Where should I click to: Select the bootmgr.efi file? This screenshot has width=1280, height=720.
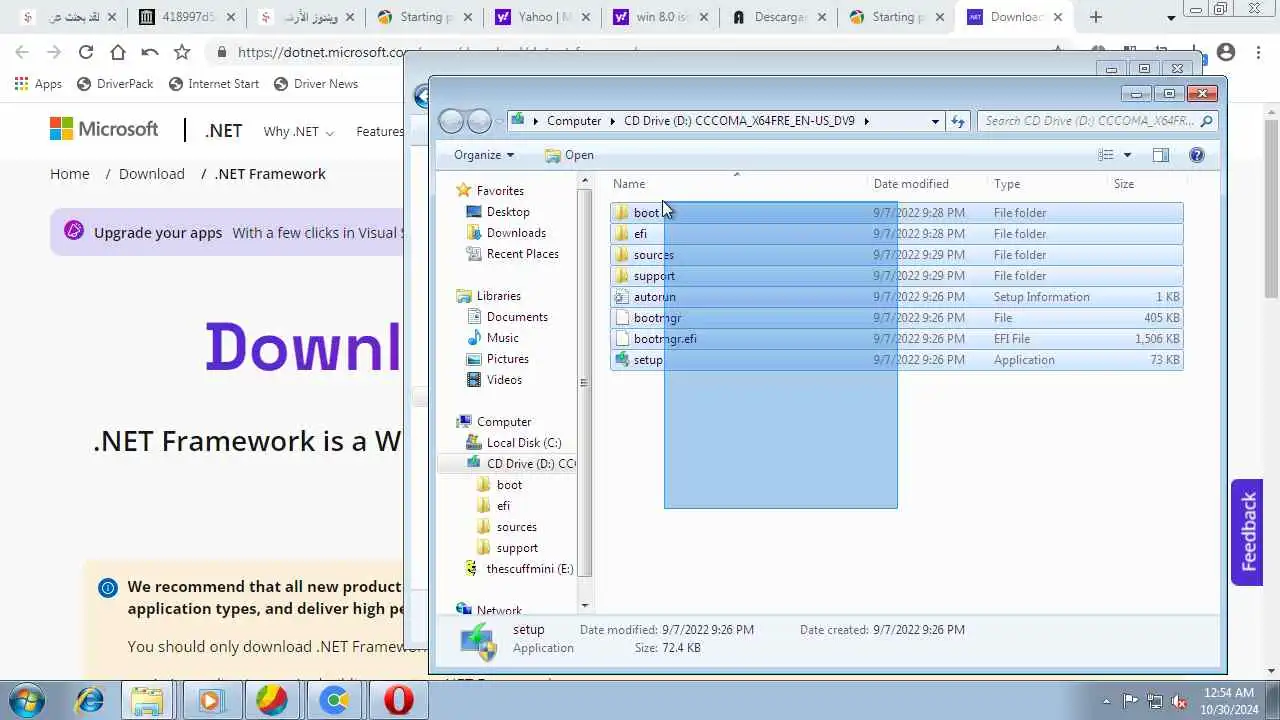click(896, 339)
